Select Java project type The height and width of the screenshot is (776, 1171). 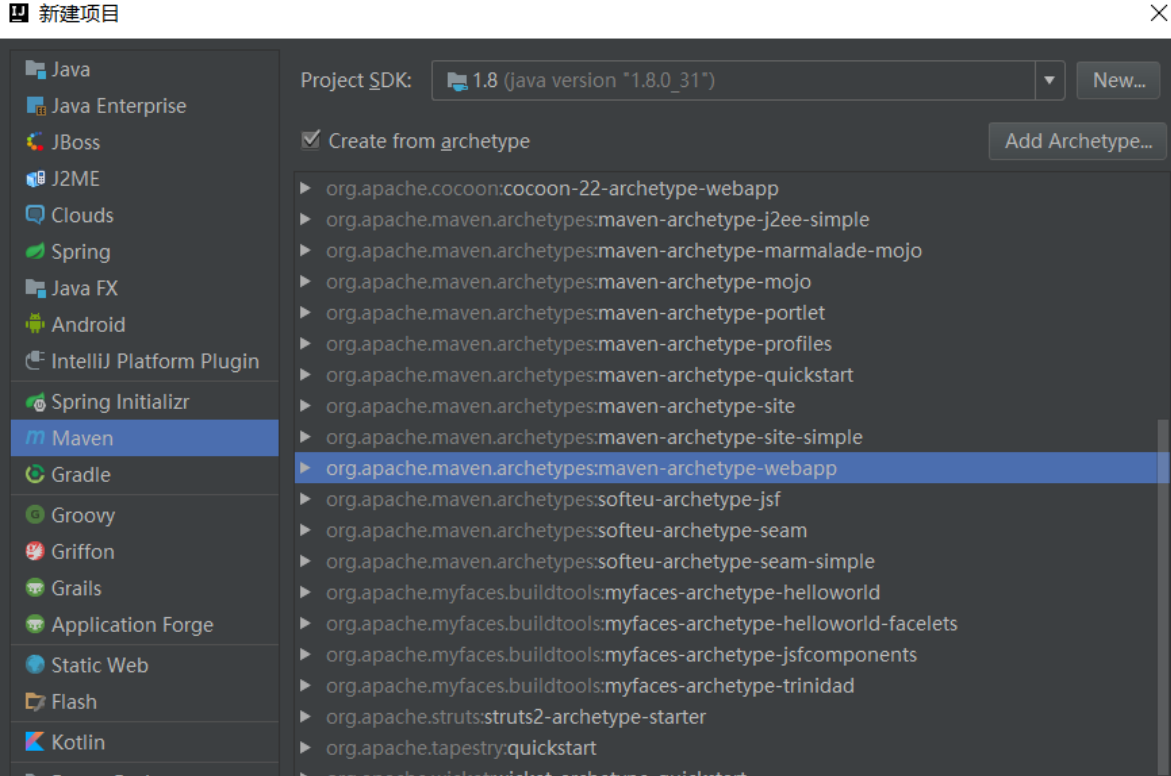click(x=145, y=69)
